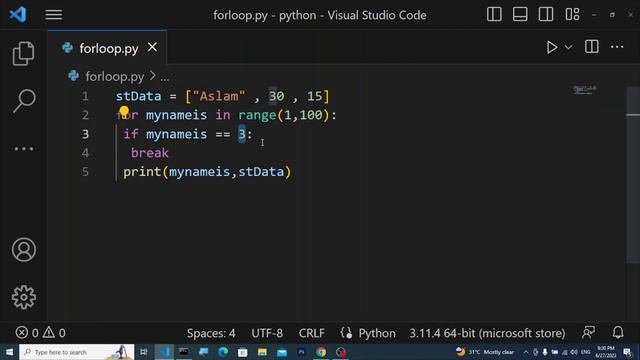Close the forloop.py tab
Screen dimensions: 640x360
152,47
